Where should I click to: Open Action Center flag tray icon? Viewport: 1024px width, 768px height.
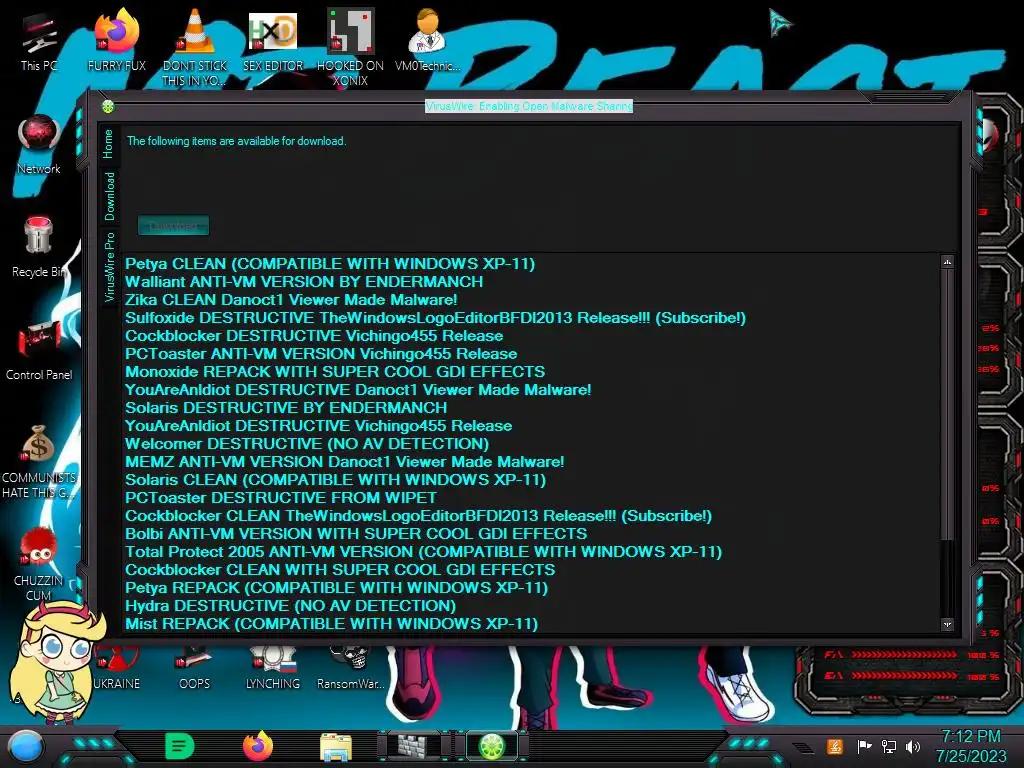(864, 746)
